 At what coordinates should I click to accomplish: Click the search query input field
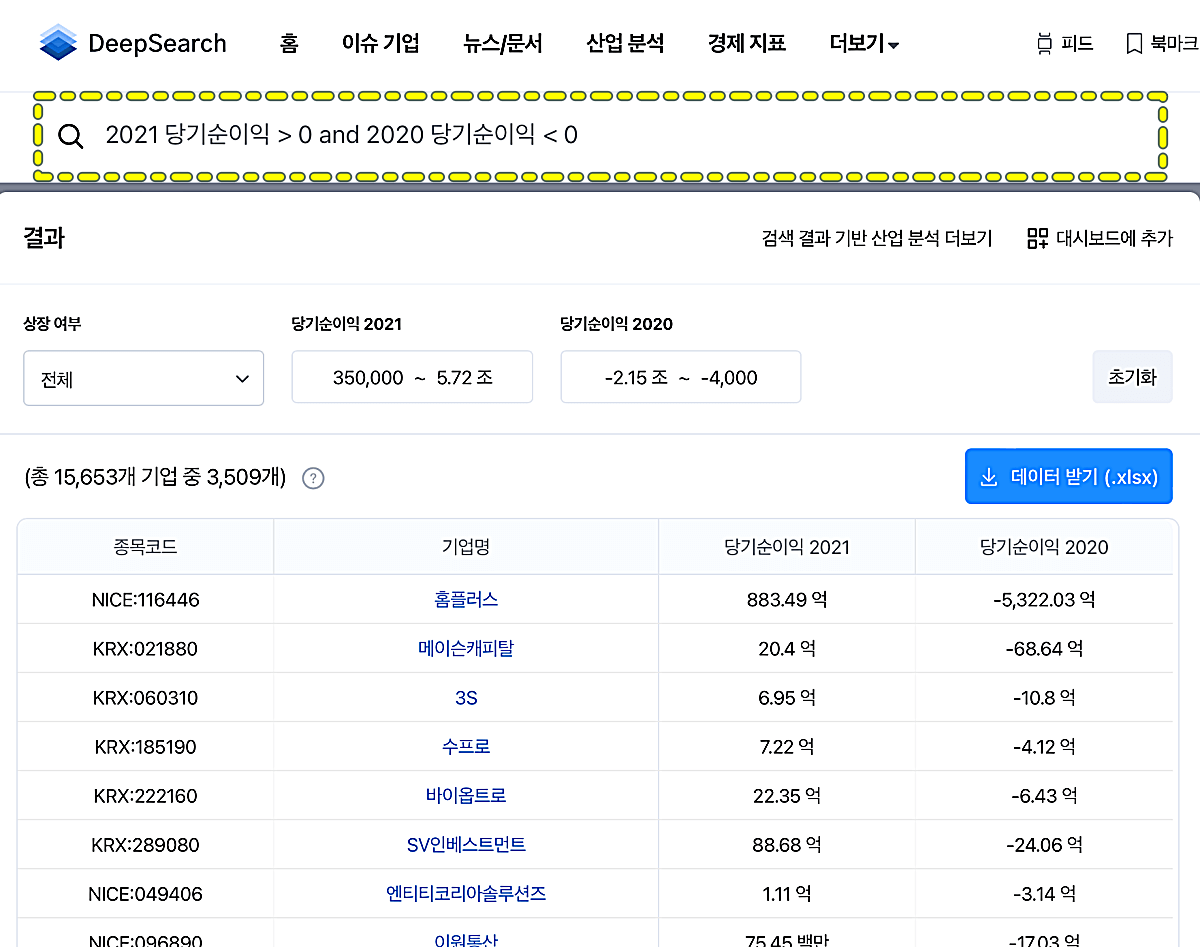coord(600,135)
